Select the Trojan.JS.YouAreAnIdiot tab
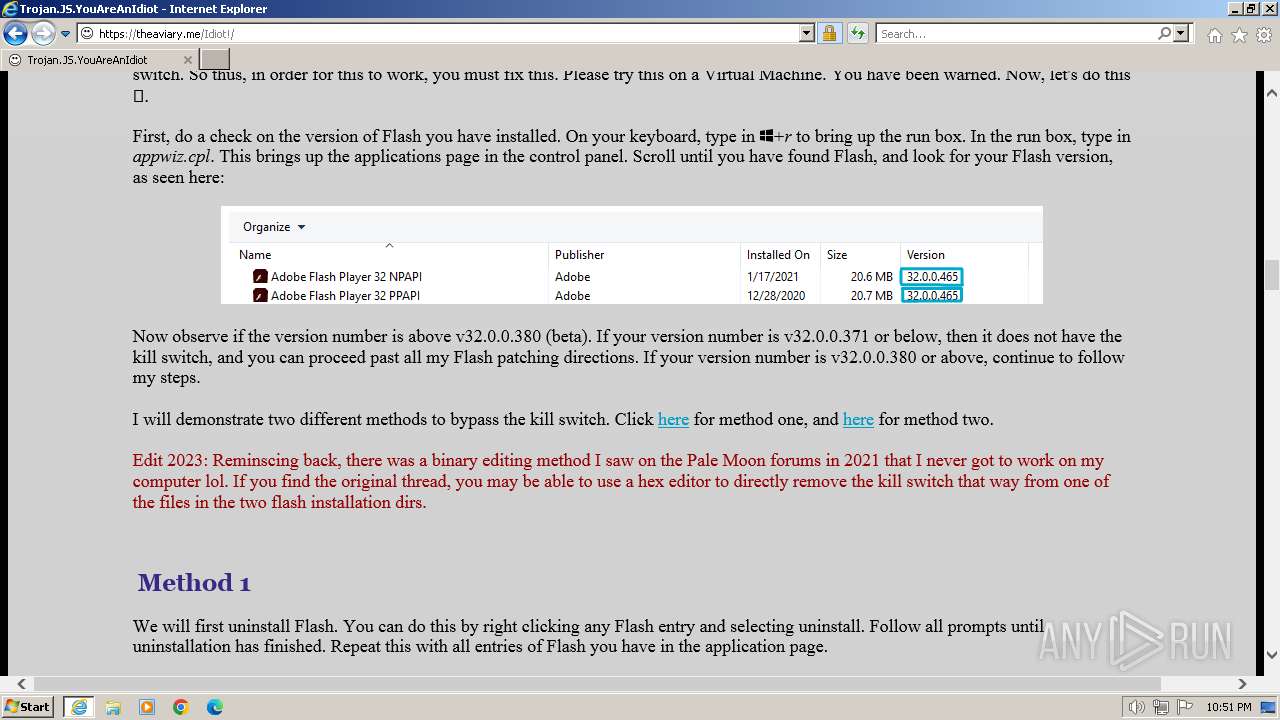The height and width of the screenshot is (720, 1280). (x=100, y=60)
